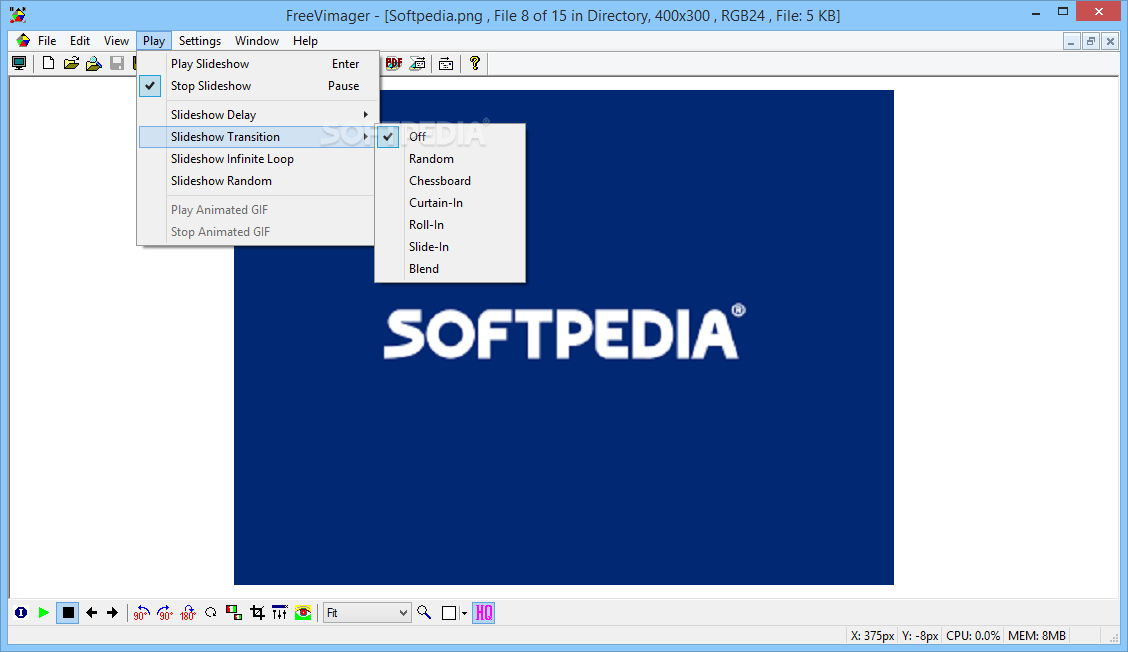1128x652 pixels.
Task: Rotate image 180 degrees
Action: pyautogui.click(x=188, y=612)
